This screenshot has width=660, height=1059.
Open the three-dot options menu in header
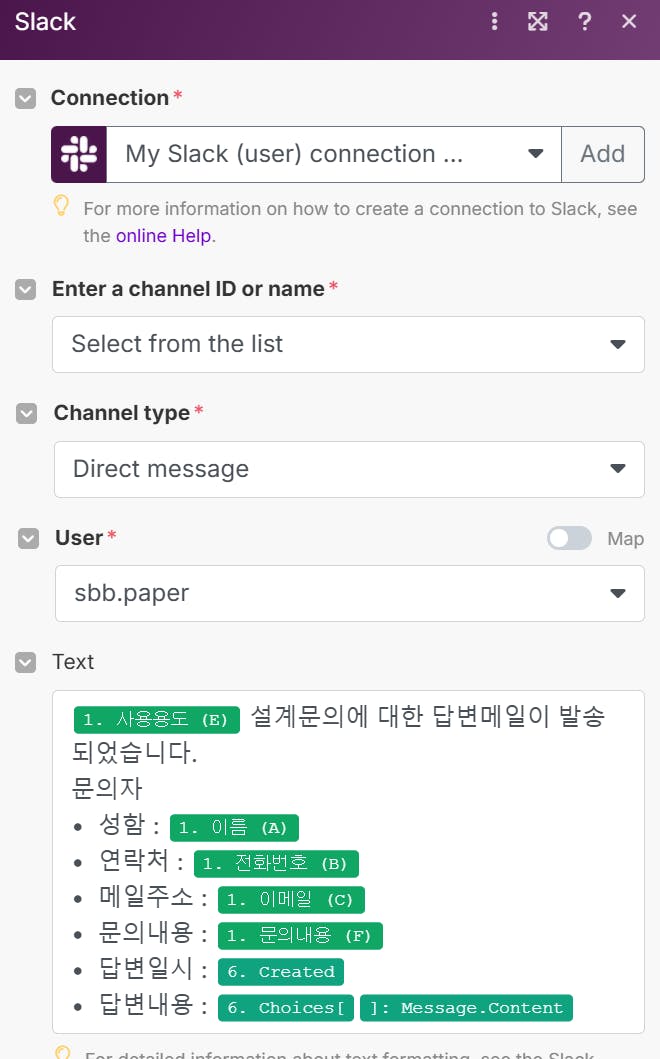click(494, 22)
